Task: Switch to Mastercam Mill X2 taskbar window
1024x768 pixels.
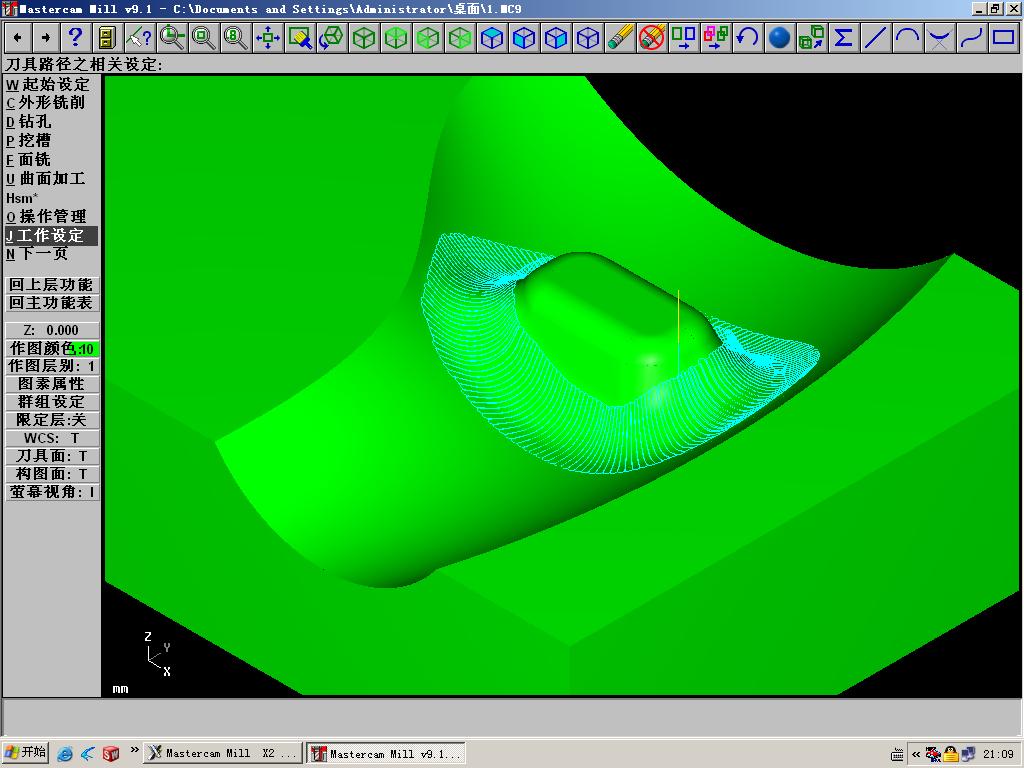Action: pyautogui.click(x=223, y=754)
